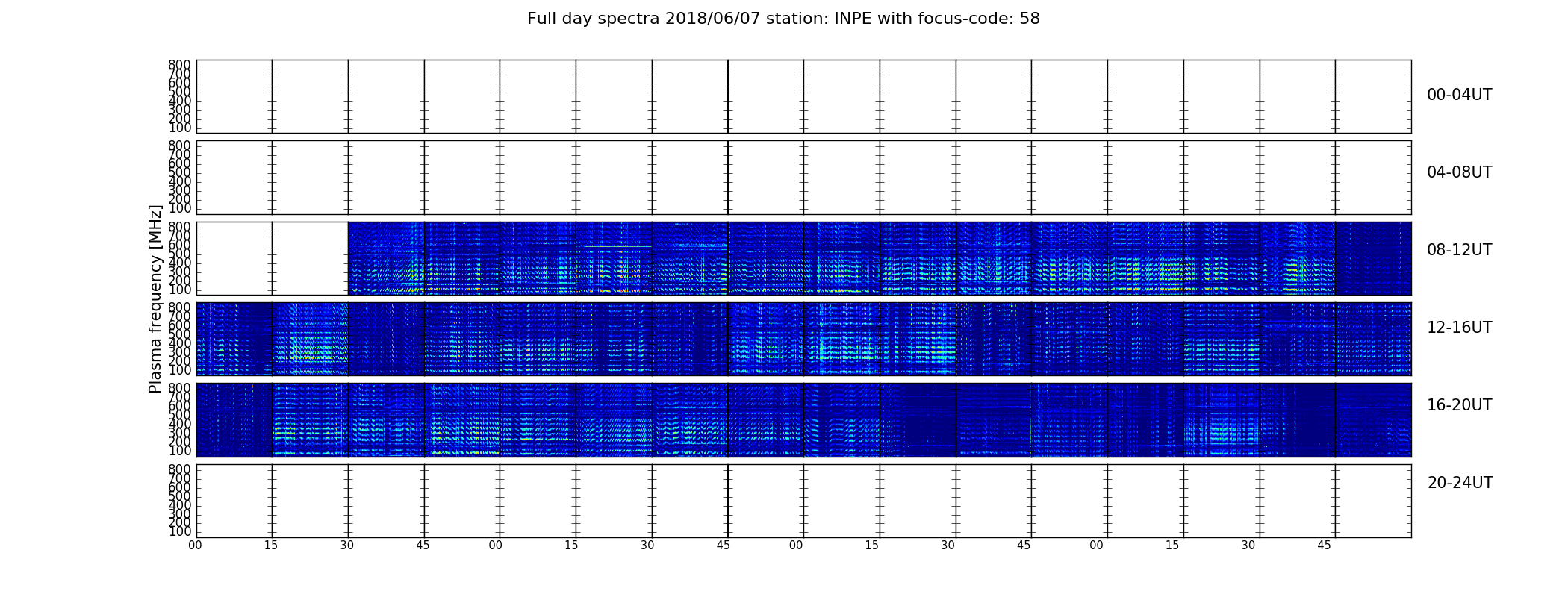Click the 100 tick label of the 04-08UT panel

(x=179, y=208)
